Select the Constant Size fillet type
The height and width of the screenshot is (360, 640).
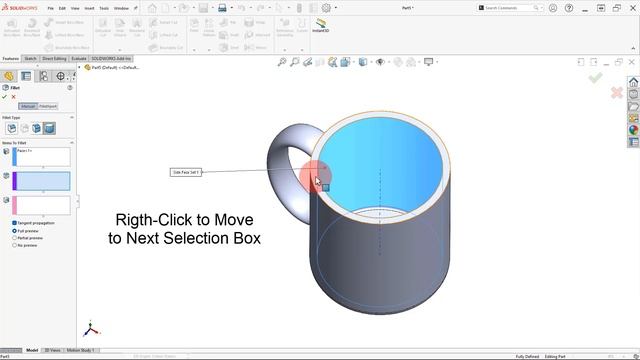pyautogui.click(x=11, y=128)
